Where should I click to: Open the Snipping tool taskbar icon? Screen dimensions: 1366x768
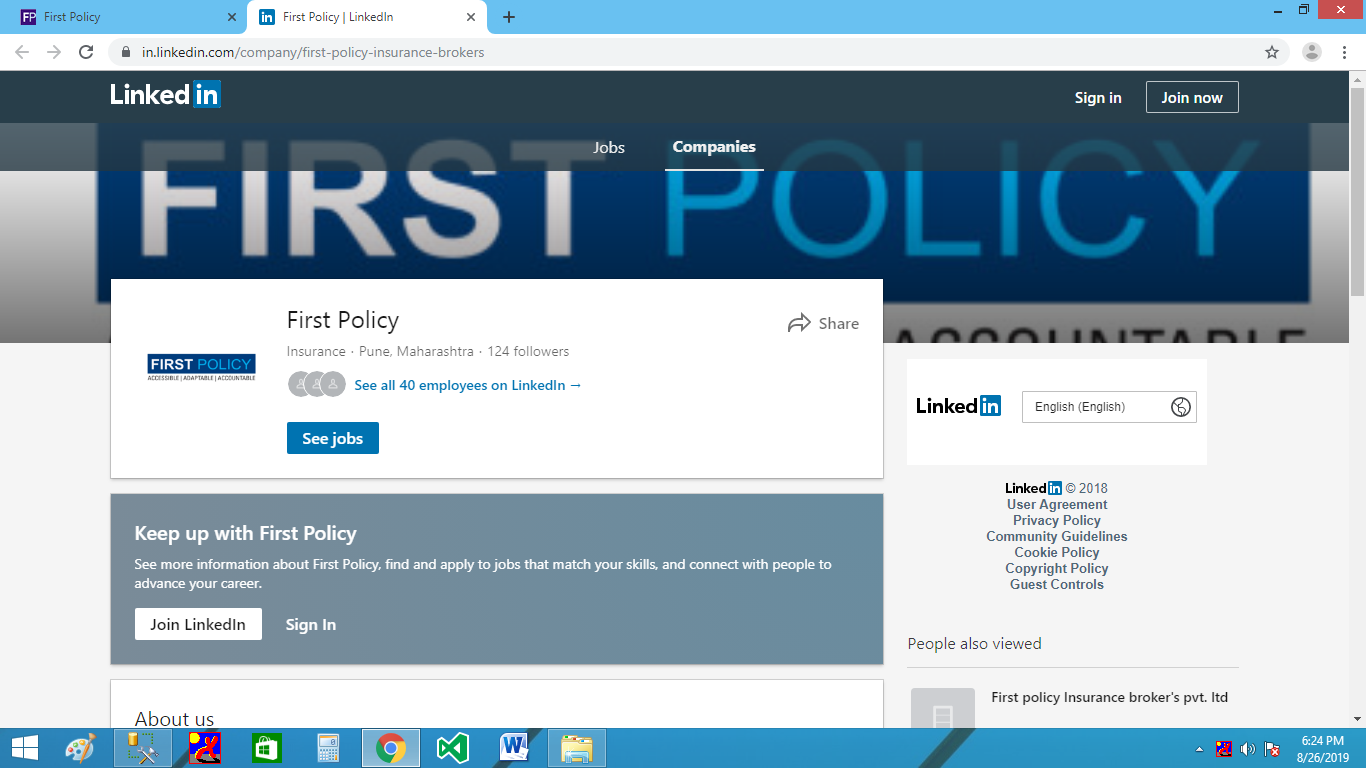click(x=142, y=748)
